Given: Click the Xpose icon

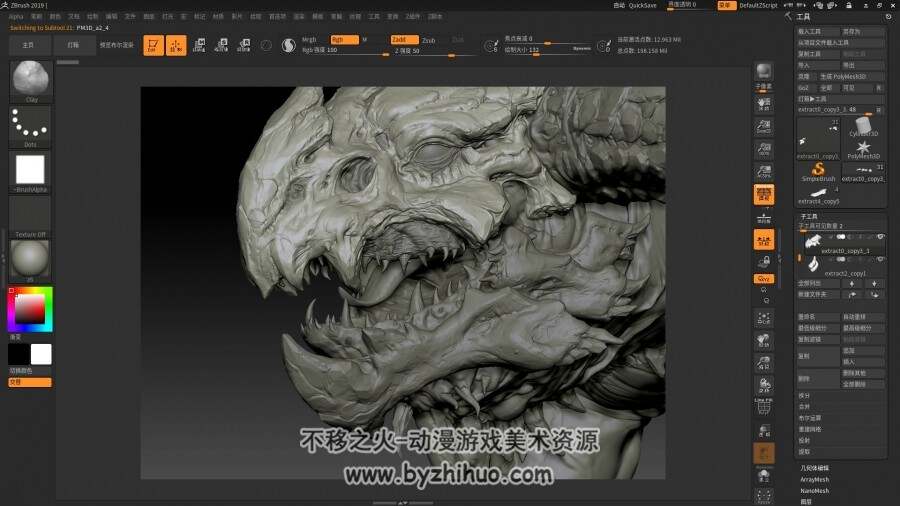Looking at the screenshot, I should 764,496.
